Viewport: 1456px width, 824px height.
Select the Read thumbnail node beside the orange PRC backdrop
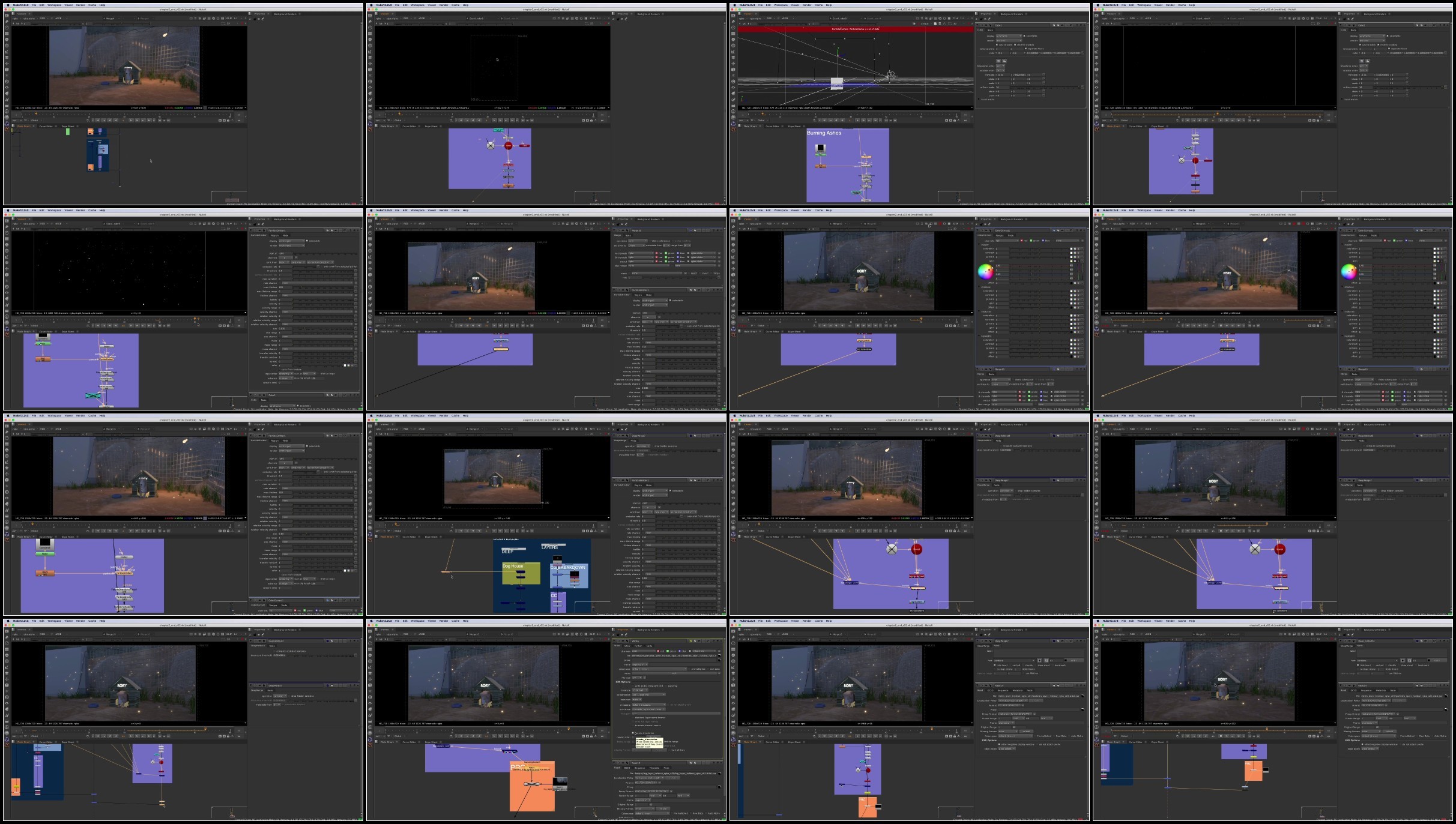560,784
